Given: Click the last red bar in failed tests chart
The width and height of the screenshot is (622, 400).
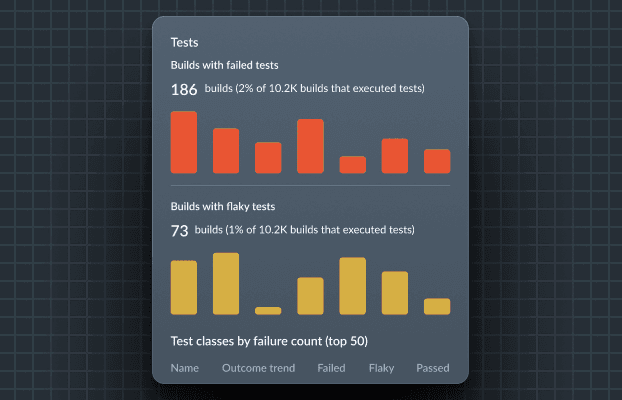Looking at the screenshot, I should click(437, 161).
